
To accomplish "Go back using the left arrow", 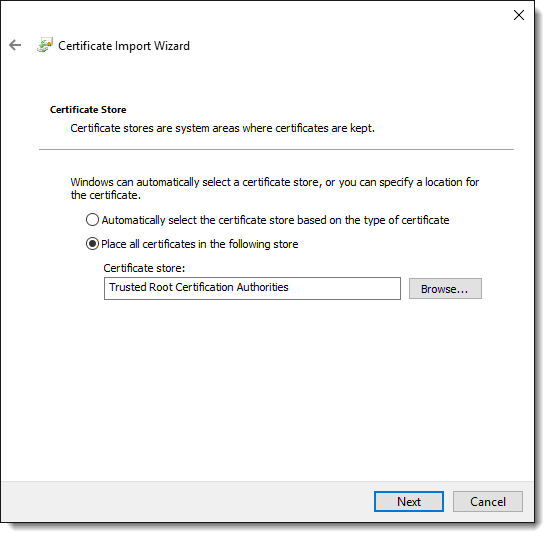I will click(15, 45).
